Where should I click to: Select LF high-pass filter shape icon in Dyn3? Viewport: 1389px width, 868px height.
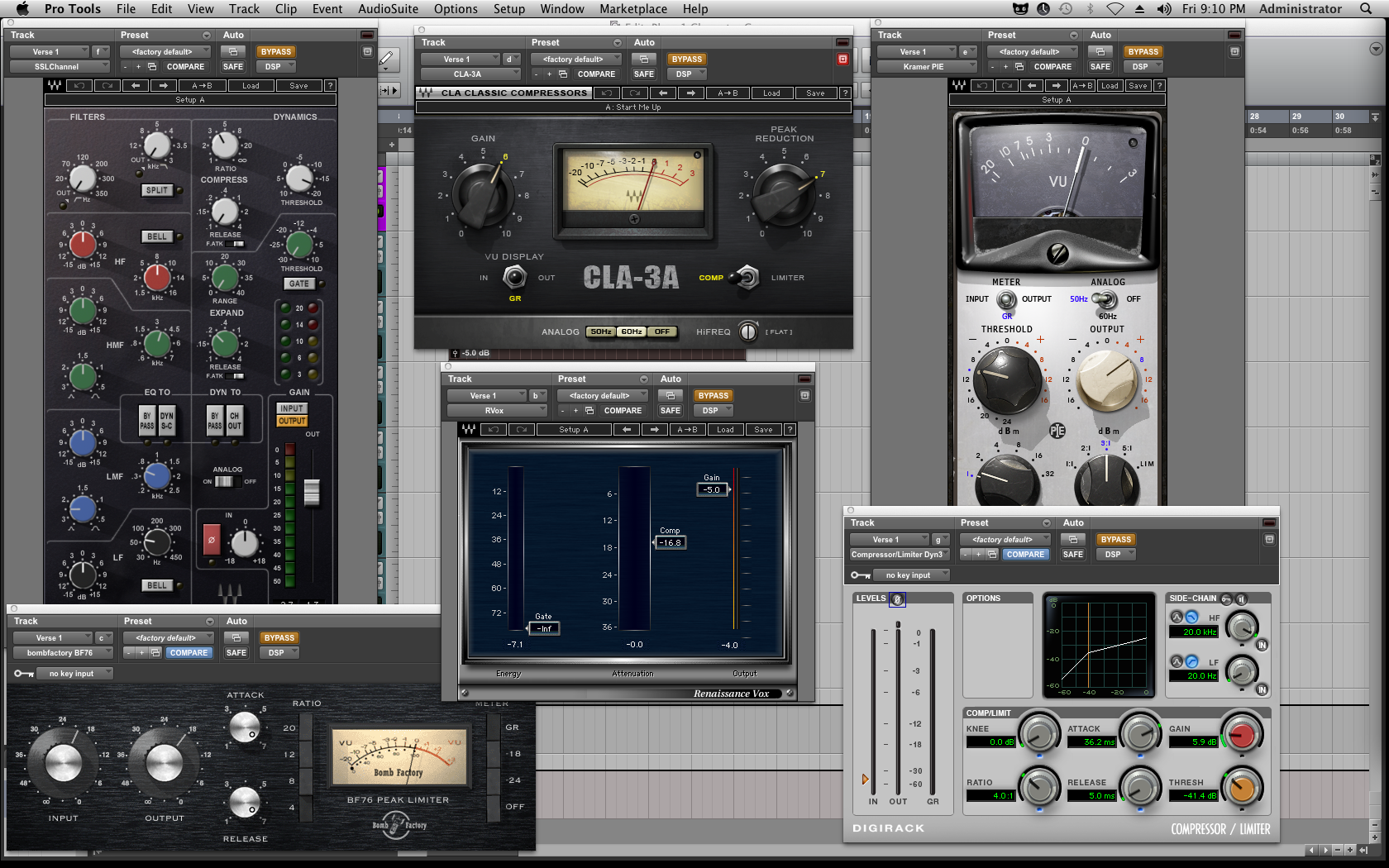pyautogui.click(x=1191, y=661)
